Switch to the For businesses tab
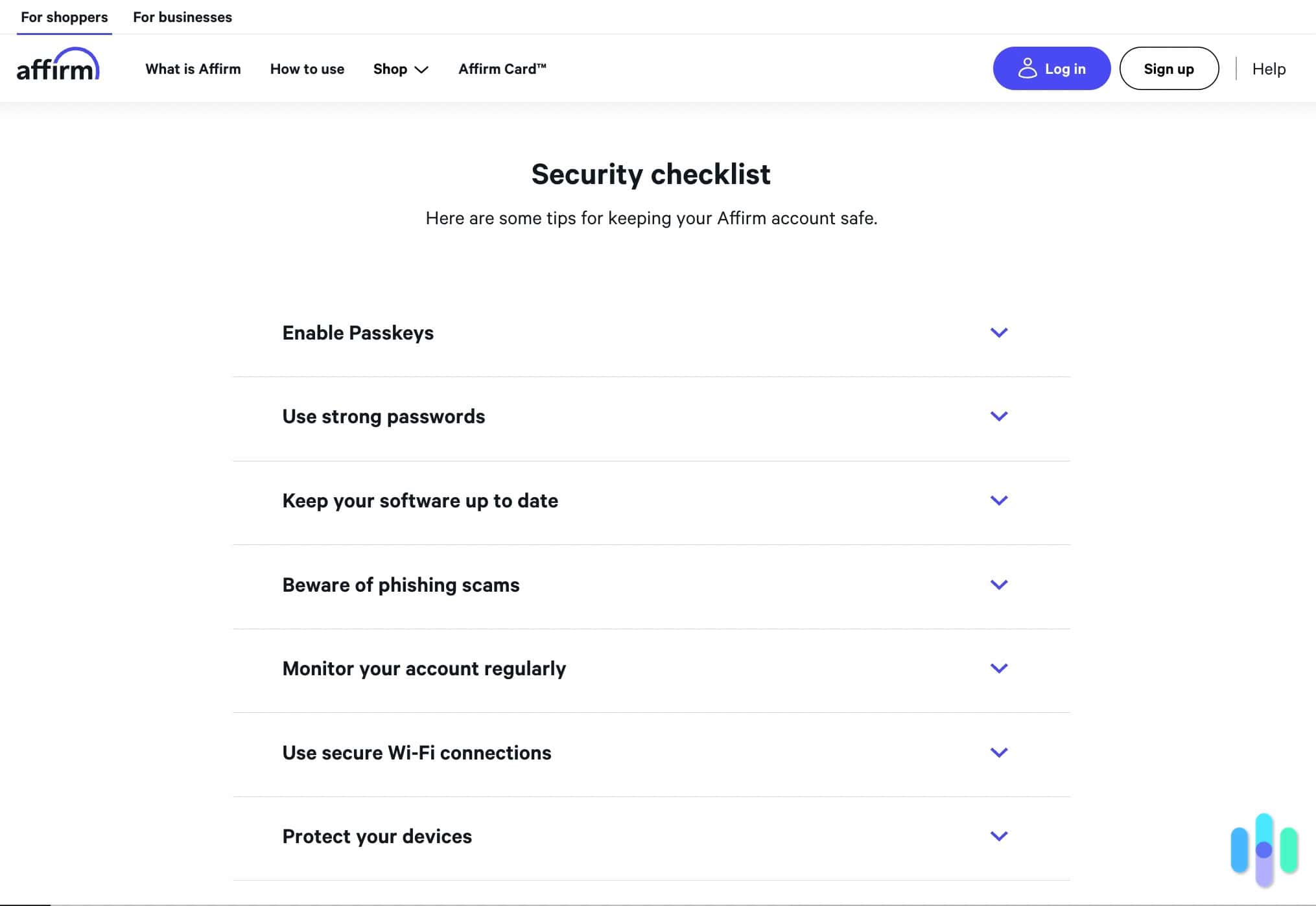1316x906 pixels. (x=182, y=17)
